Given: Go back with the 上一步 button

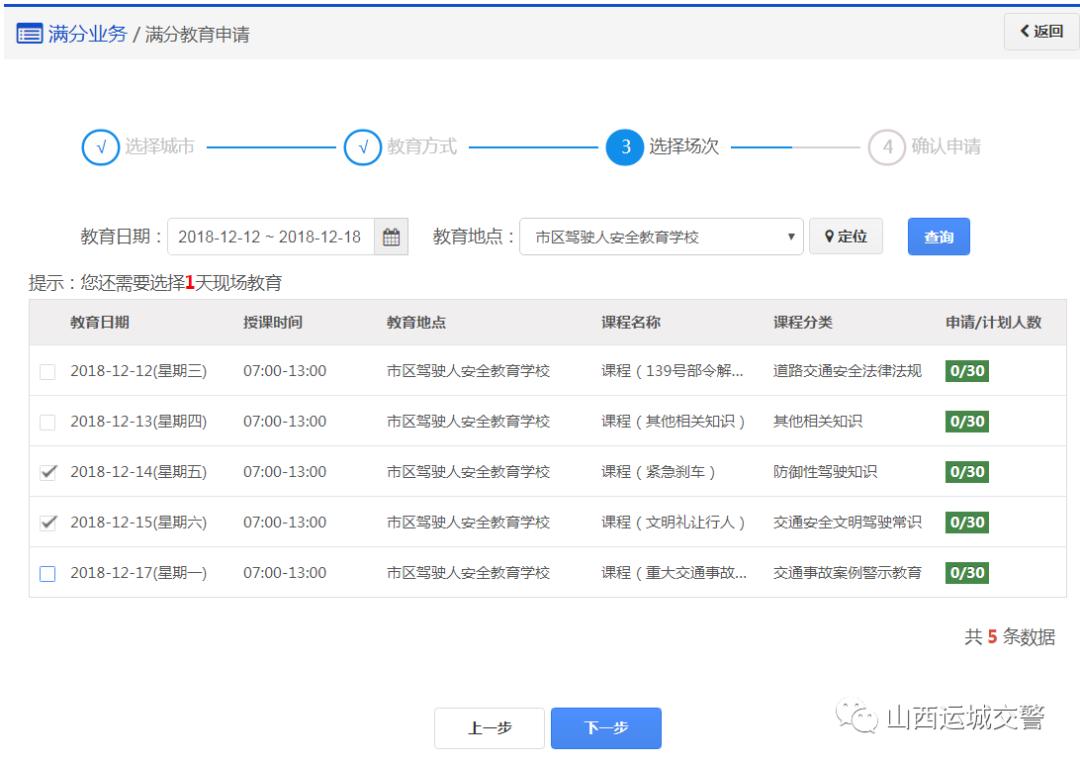Looking at the screenshot, I should [489, 729].
